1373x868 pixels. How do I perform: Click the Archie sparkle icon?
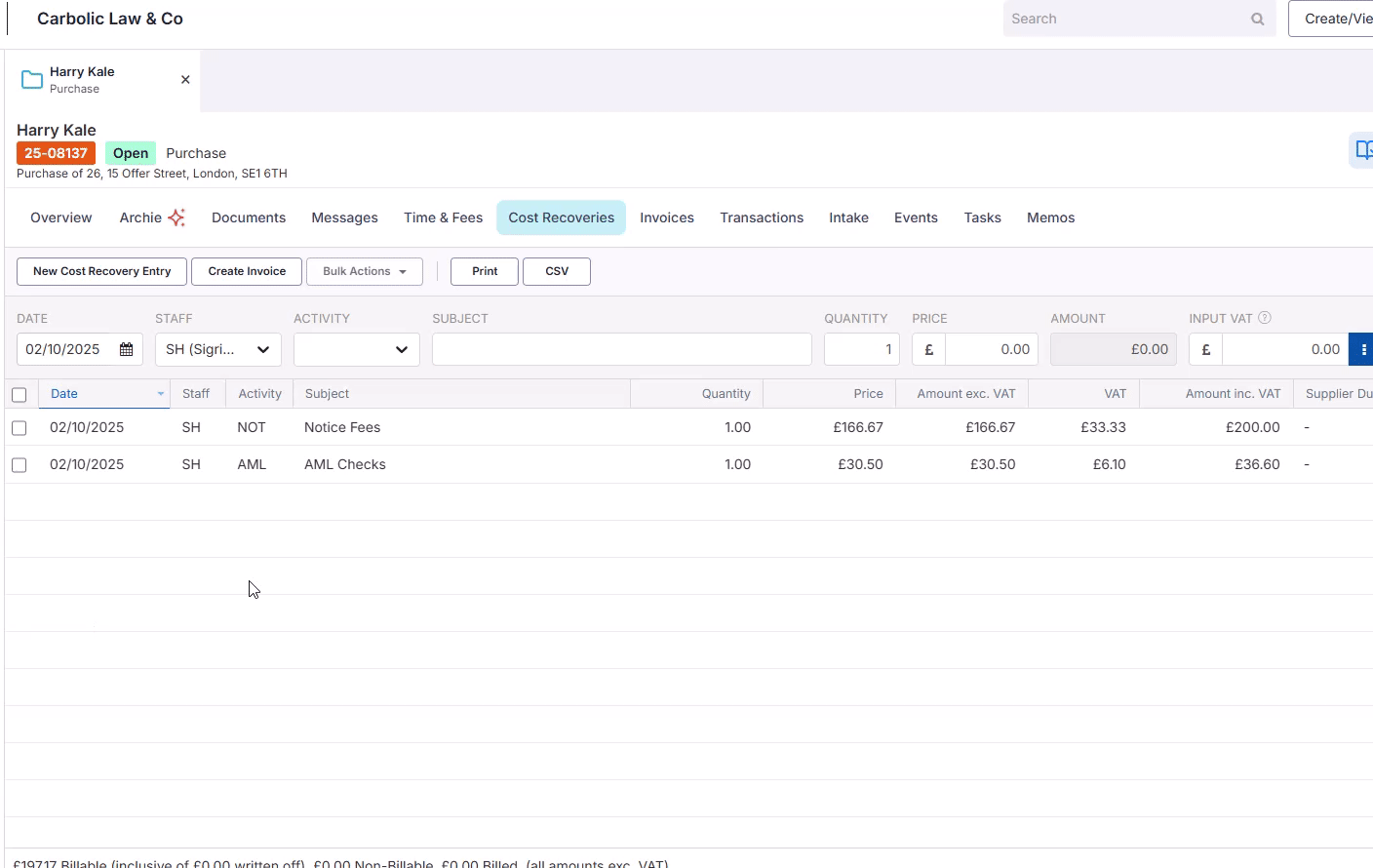177,217
